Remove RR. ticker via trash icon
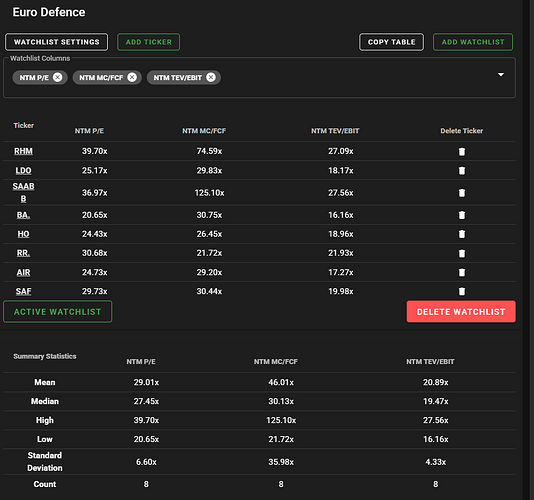The image size is (534, 500). (x=461, y=253)
